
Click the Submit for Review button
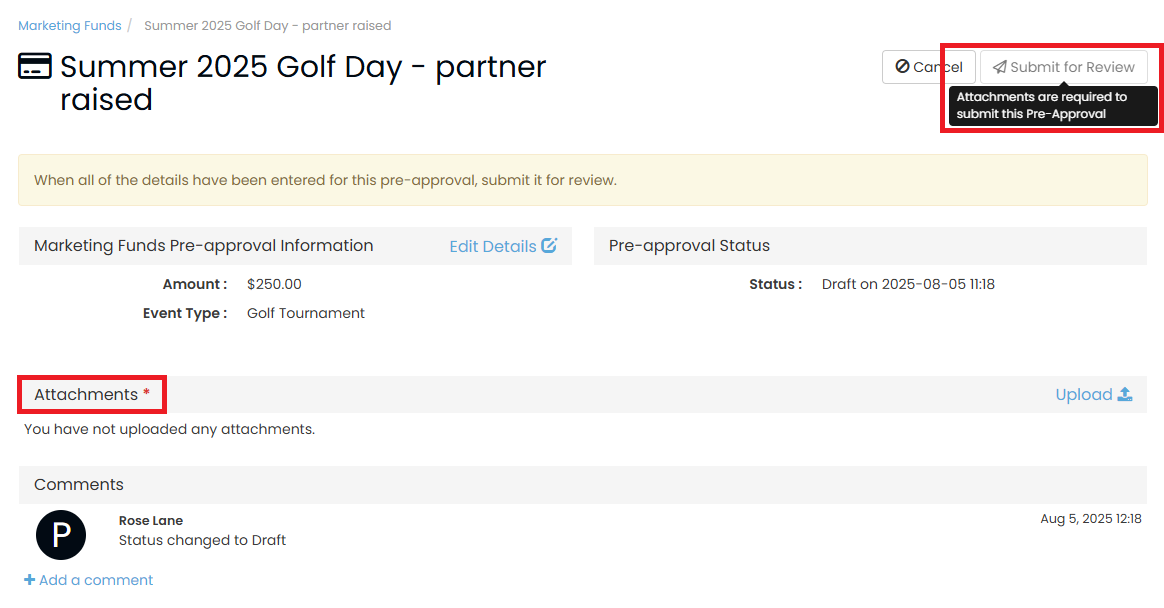[x=1063, y=67]
